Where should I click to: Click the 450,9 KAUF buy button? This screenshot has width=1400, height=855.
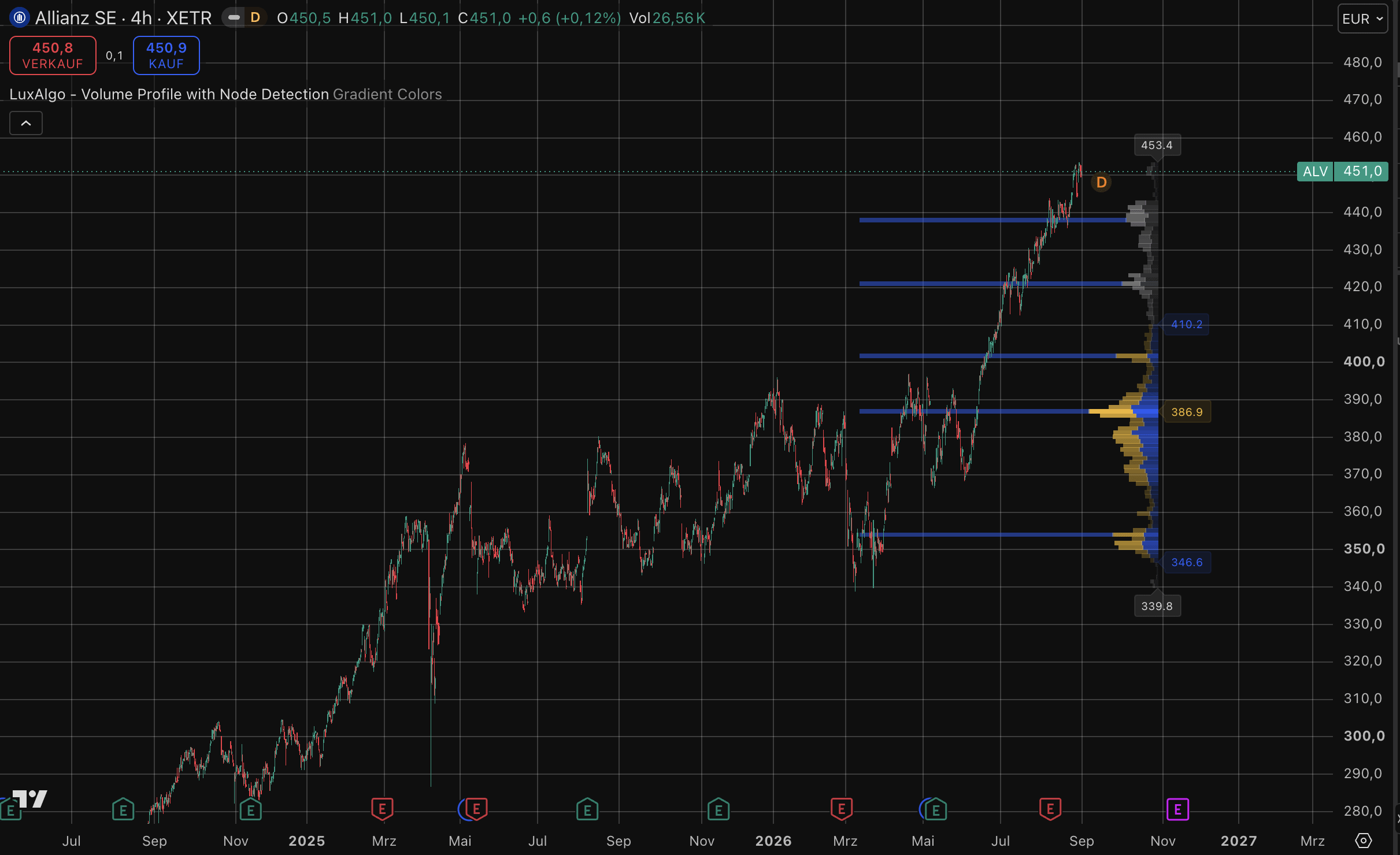(x=166, y=55)
